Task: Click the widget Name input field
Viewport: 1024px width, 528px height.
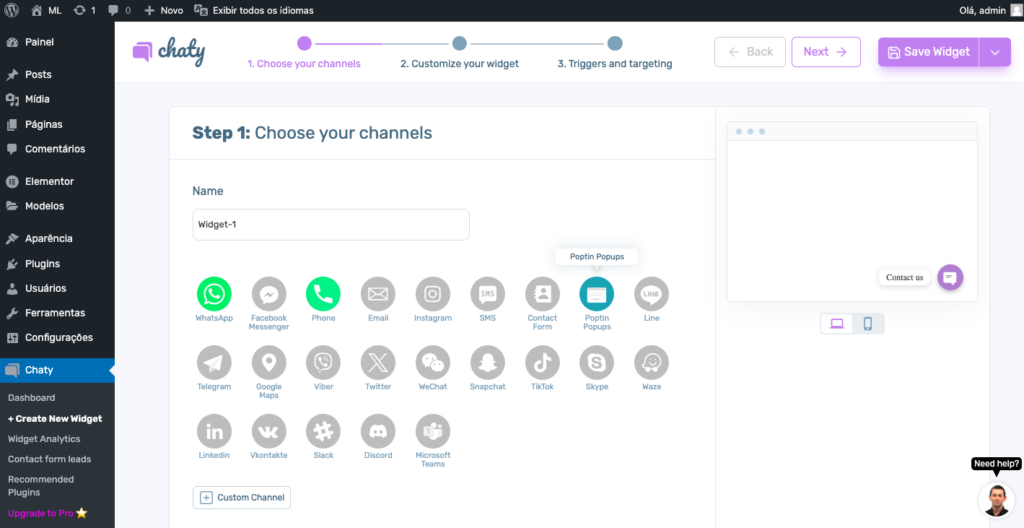Action: (331, 225)
